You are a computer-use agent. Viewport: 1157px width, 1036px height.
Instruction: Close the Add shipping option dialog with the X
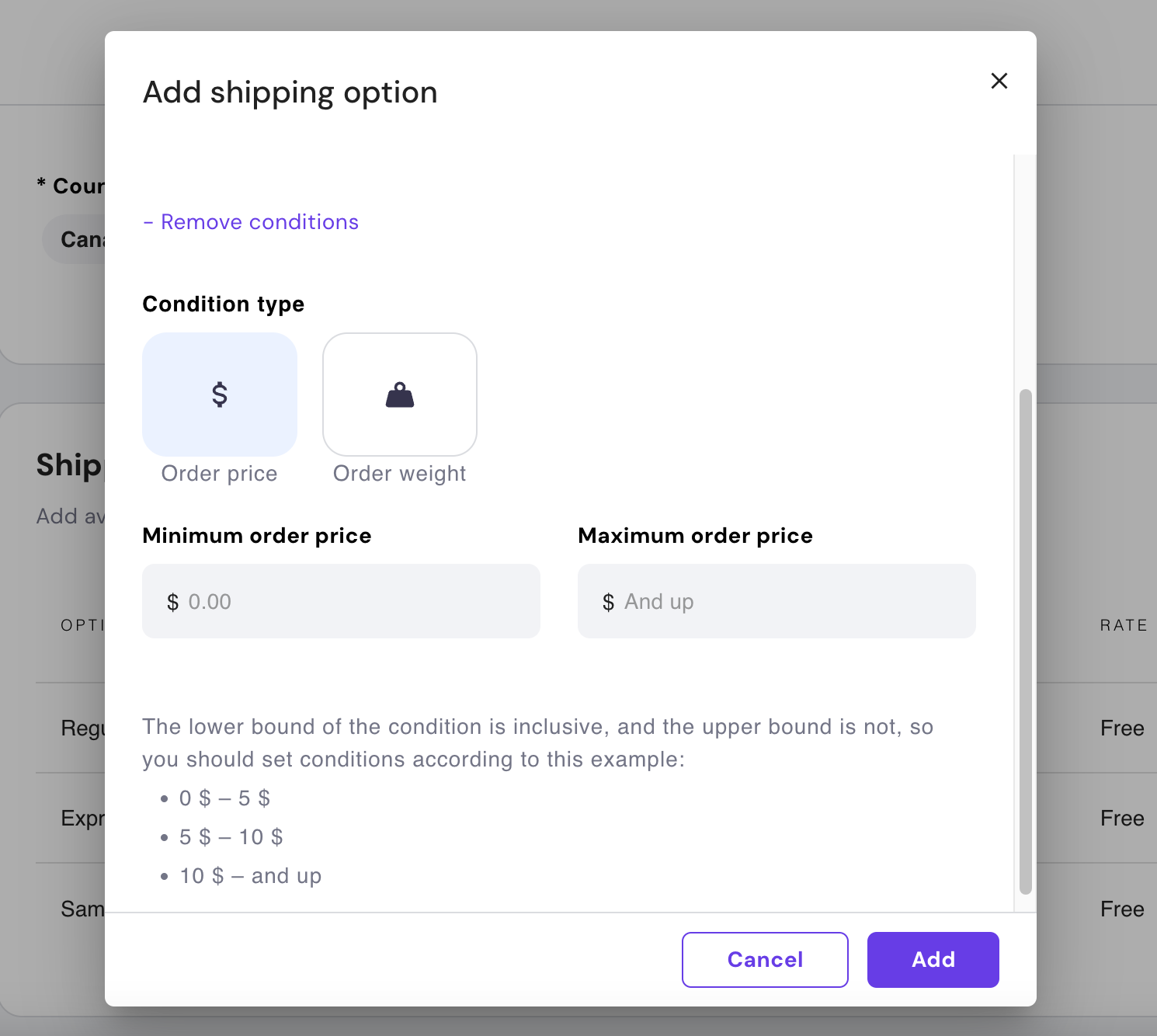click(999, 81)
